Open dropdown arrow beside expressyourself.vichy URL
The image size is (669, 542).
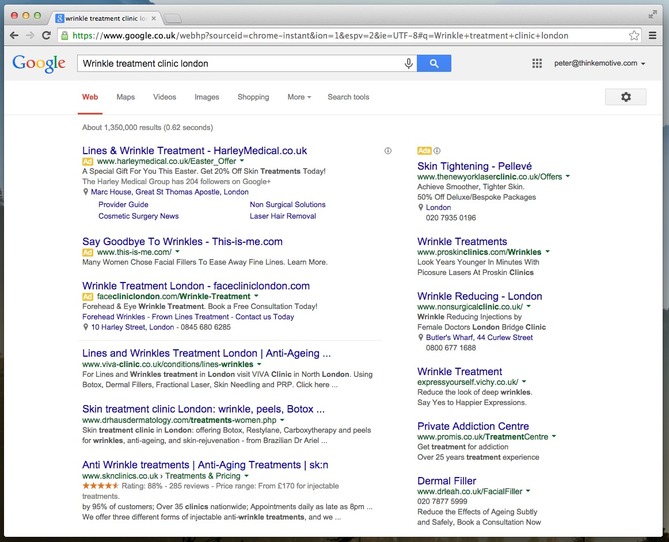pos(524,382)
